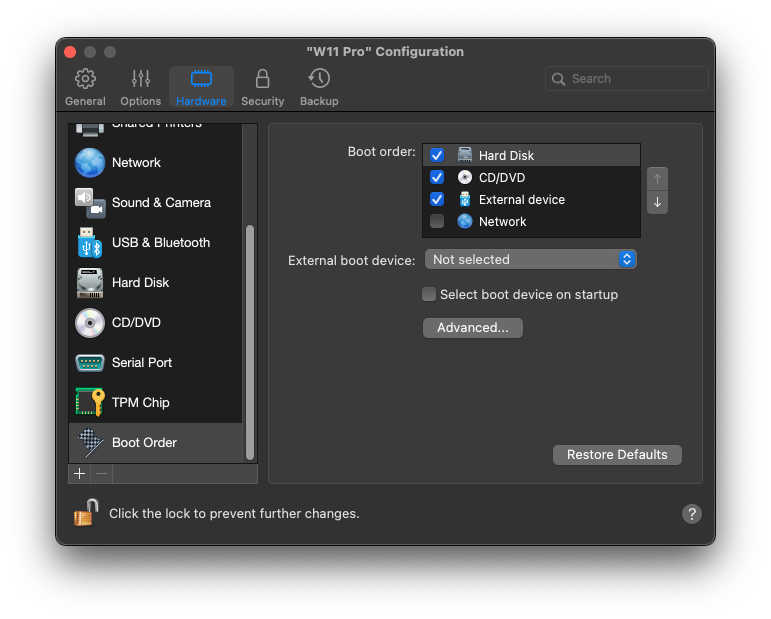Screen dimensions: 771x619
Task: Click the Advanced... button
Action: pos(473,327)
